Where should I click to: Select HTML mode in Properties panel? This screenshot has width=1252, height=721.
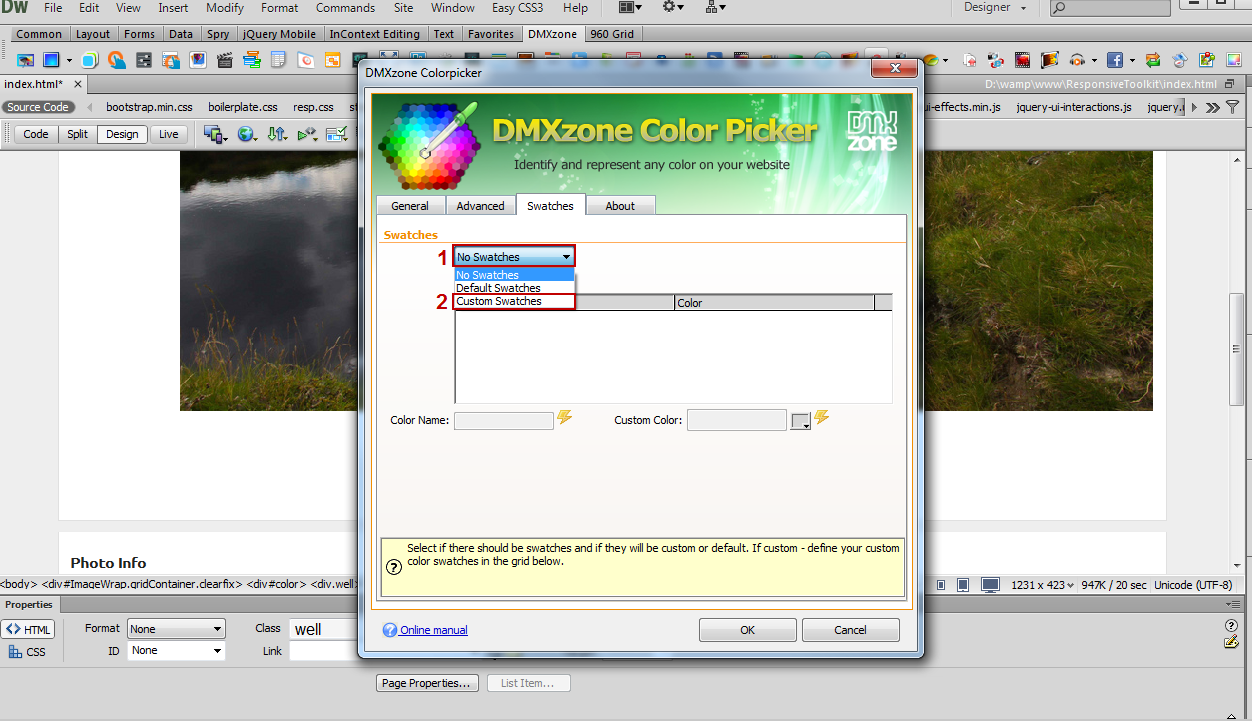(x=28, y=629)
